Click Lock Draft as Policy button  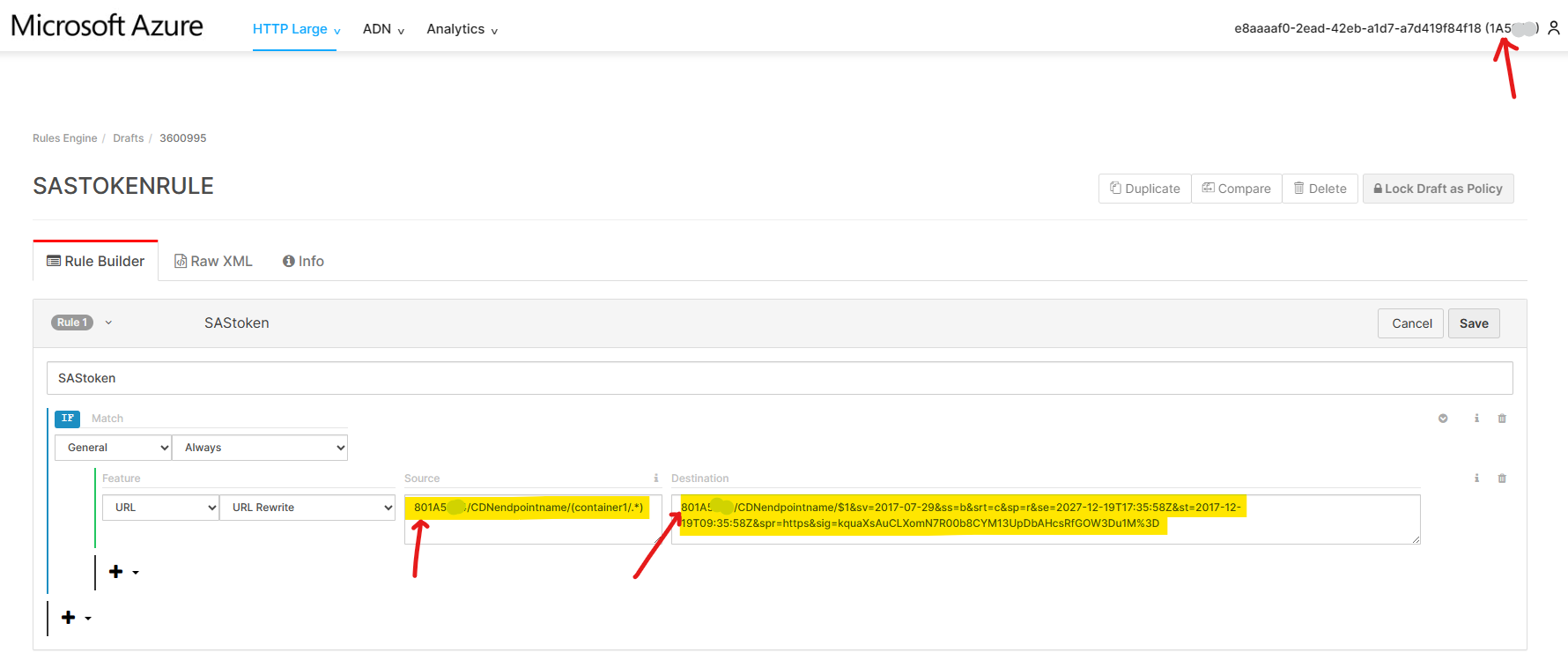(1438, 189)
